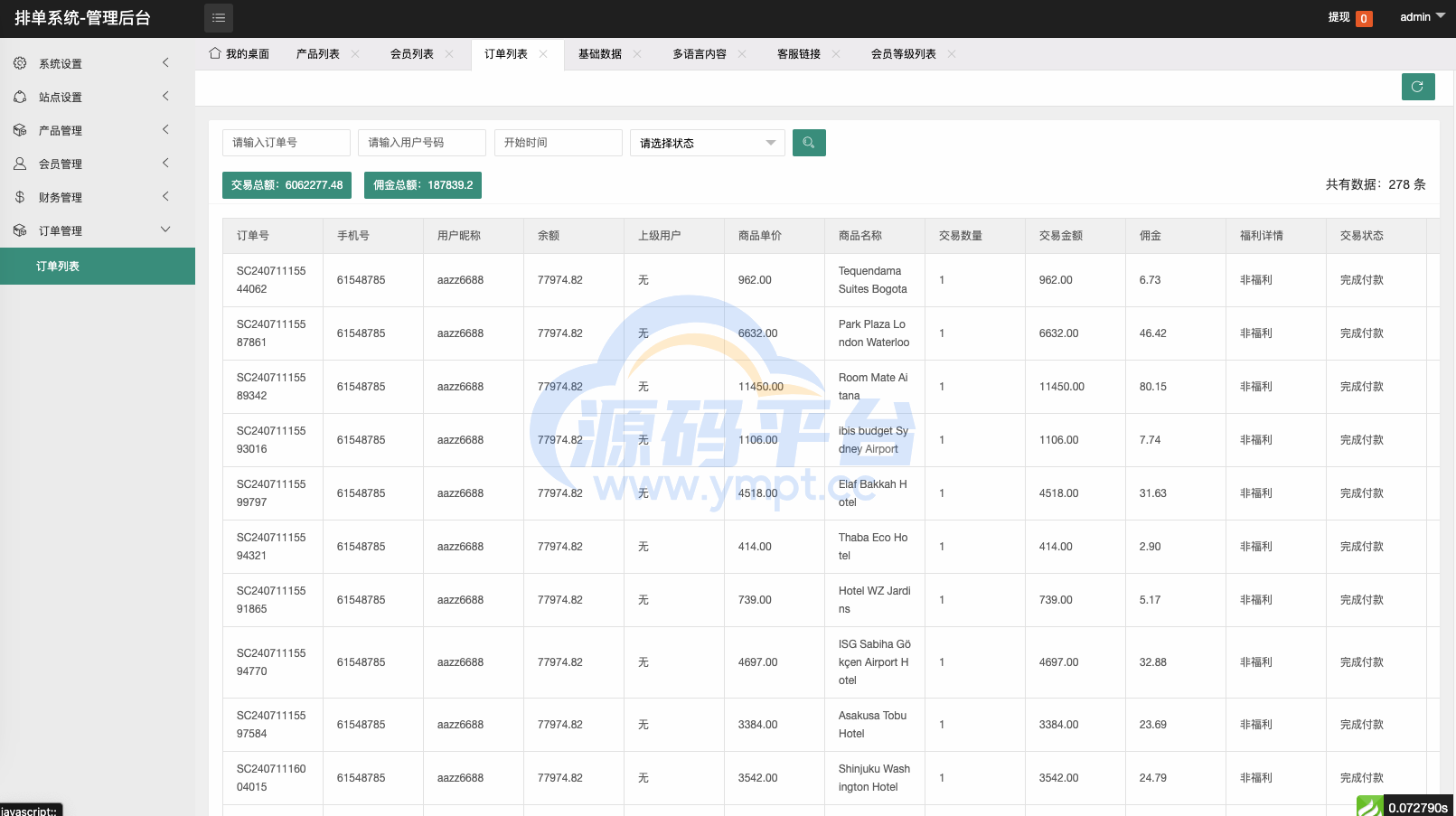1456x816 pixels.
Task: Click the 排单系统-管理后台 title
Action: (82, 18)
